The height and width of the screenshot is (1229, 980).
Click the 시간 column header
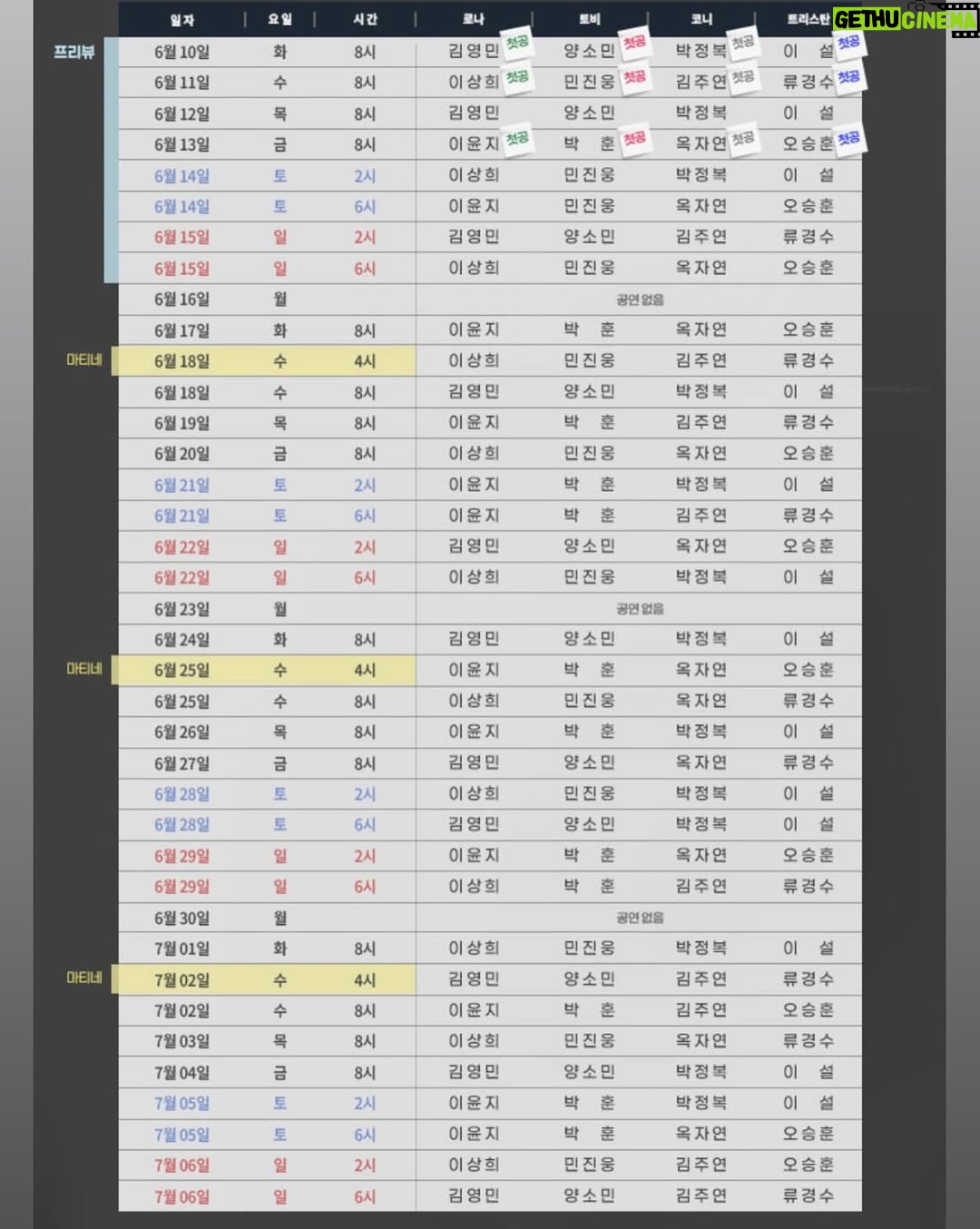click(x=365, y=19)
